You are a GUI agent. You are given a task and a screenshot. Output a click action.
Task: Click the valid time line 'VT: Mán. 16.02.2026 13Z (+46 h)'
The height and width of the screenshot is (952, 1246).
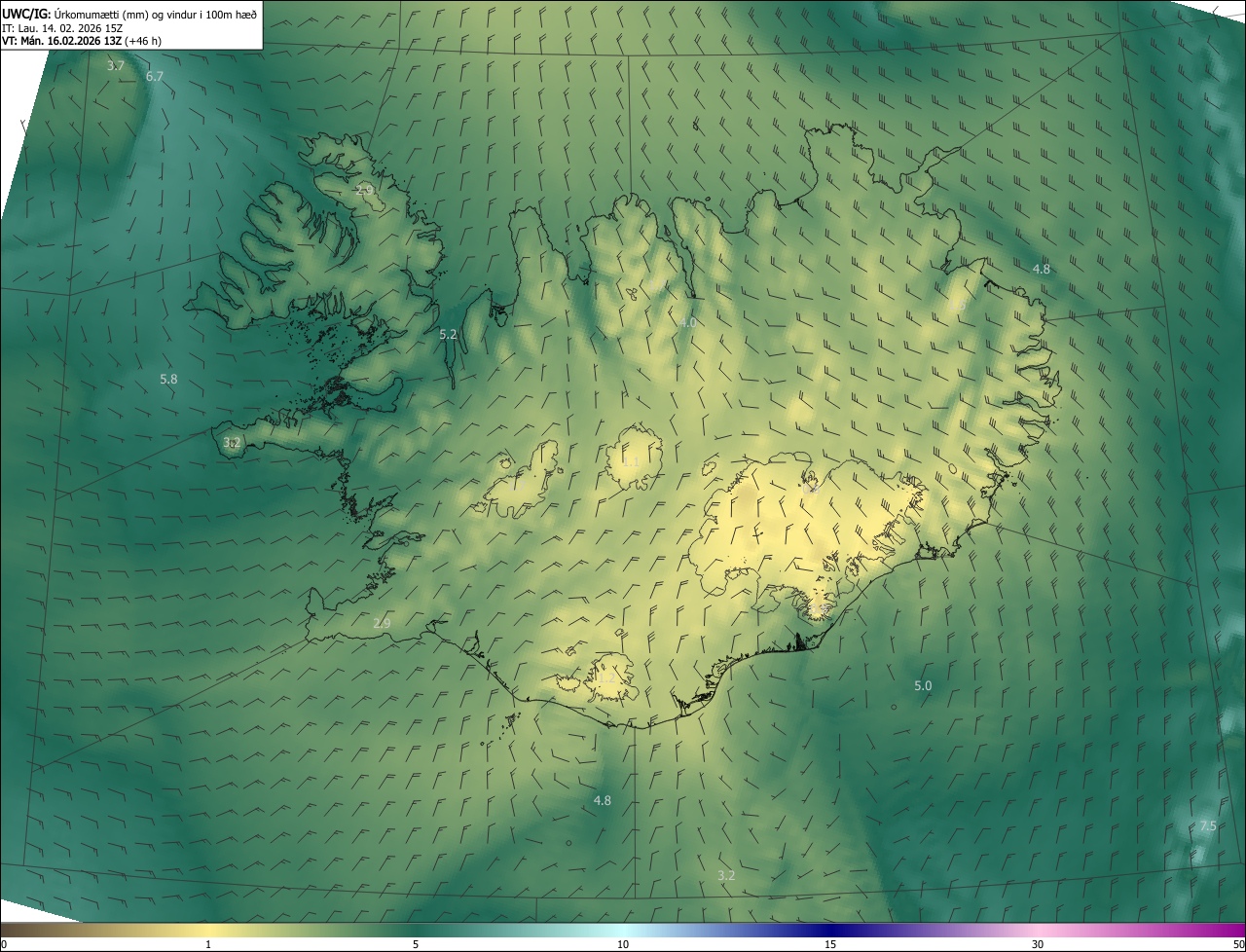pos(82,41)
